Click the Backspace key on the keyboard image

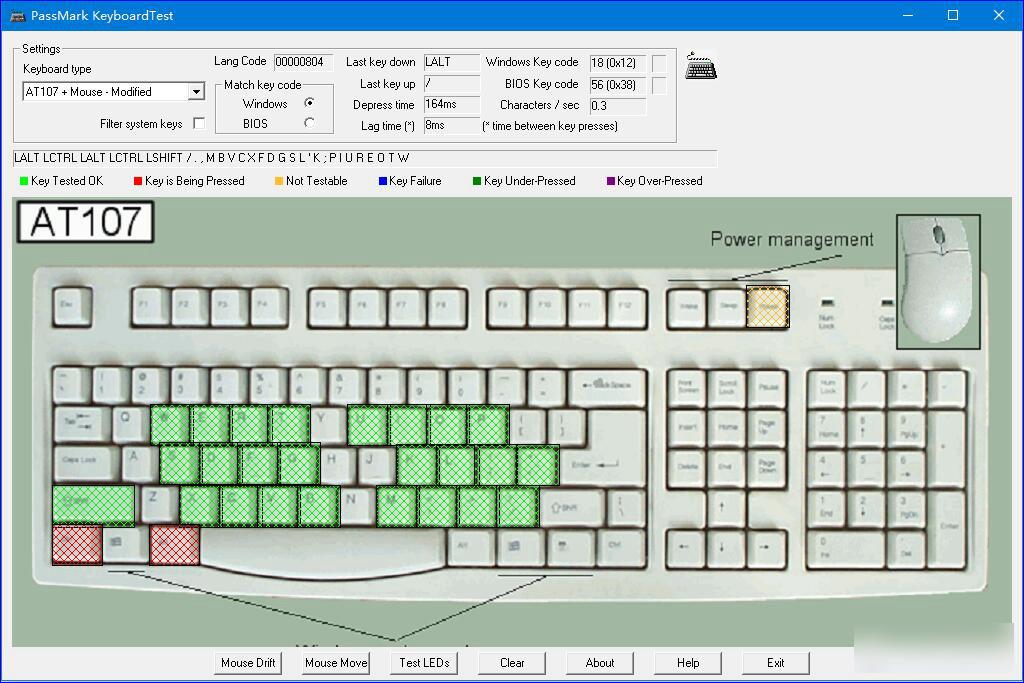(x=607, y=387)
